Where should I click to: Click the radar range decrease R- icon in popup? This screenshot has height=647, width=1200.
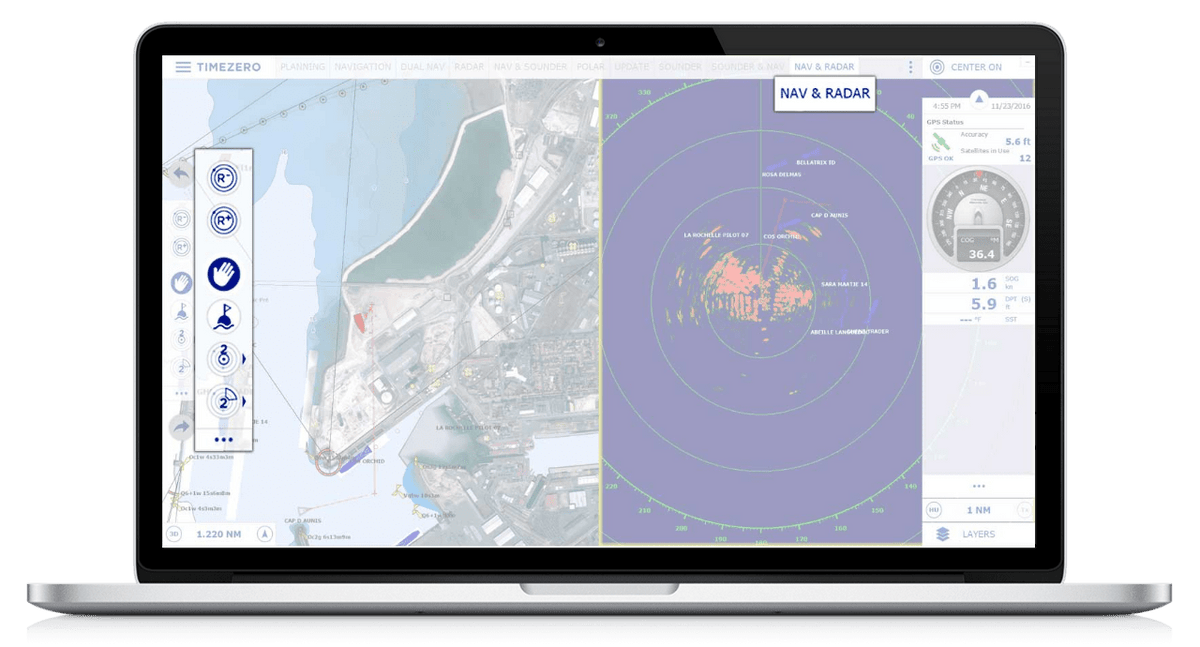coord(223,179)
